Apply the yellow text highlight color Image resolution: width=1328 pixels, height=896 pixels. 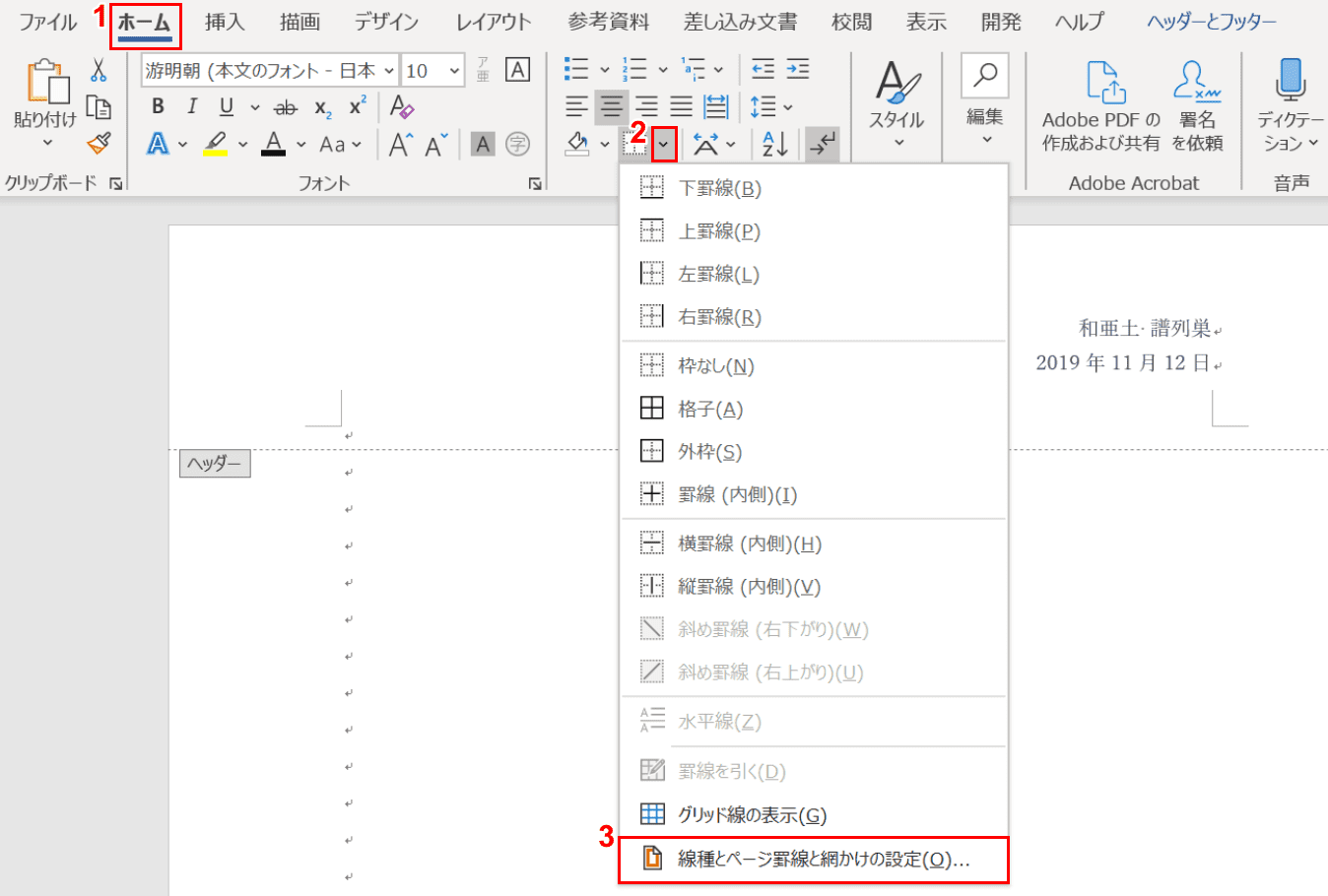point(216,144)
